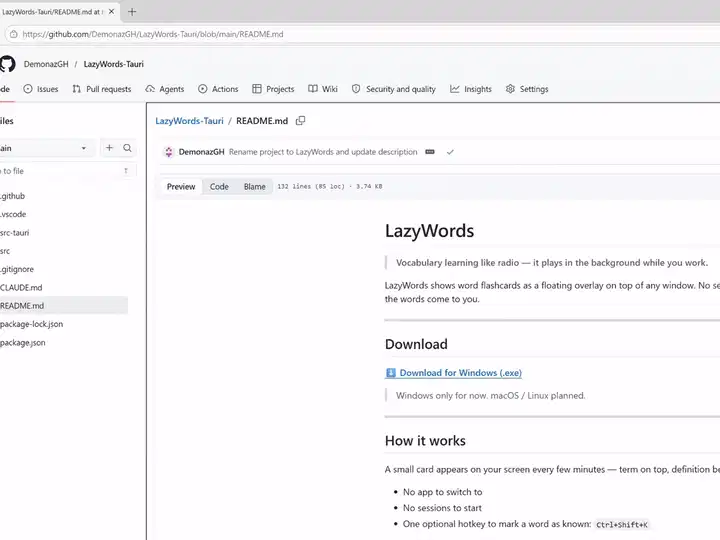Switch to the Blame view
This screenshot has height=540, width=720.
coord(254,186)
